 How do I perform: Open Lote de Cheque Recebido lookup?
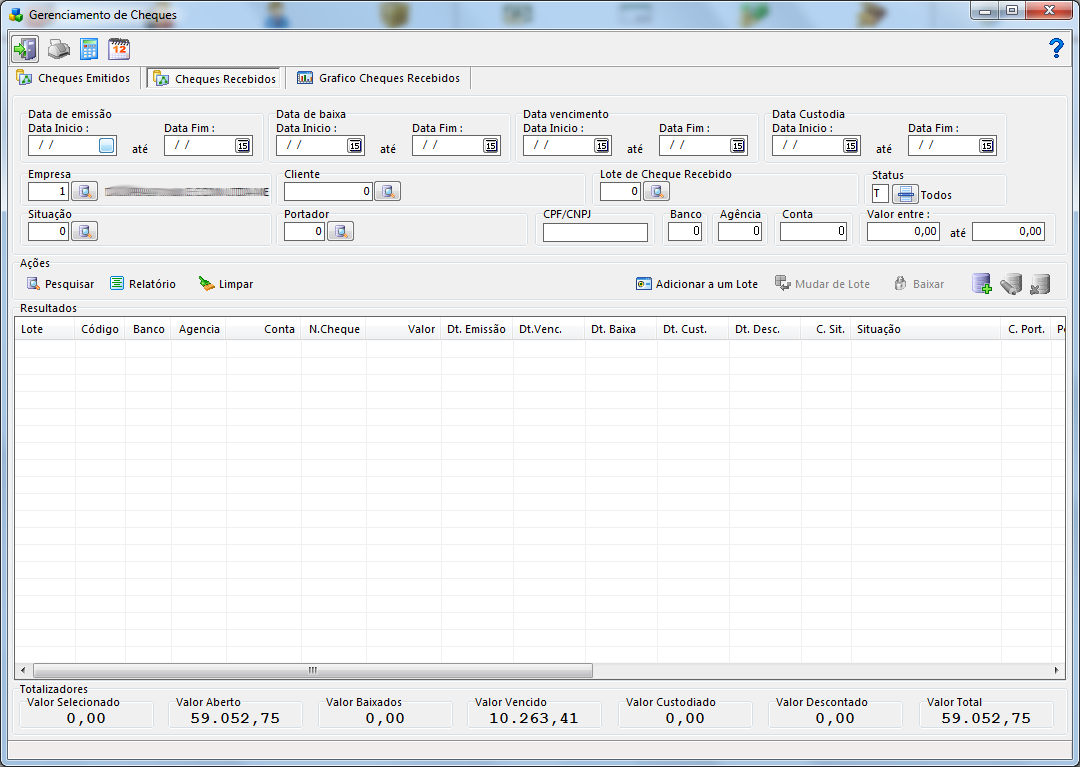(657, 191)
